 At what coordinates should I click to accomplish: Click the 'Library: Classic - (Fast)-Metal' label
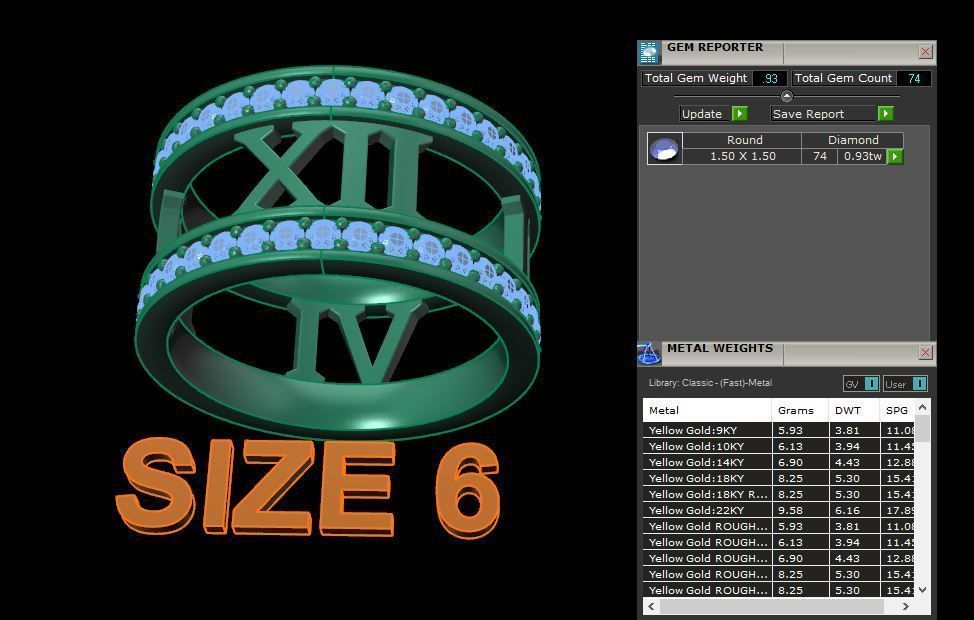tap(710, 383)
